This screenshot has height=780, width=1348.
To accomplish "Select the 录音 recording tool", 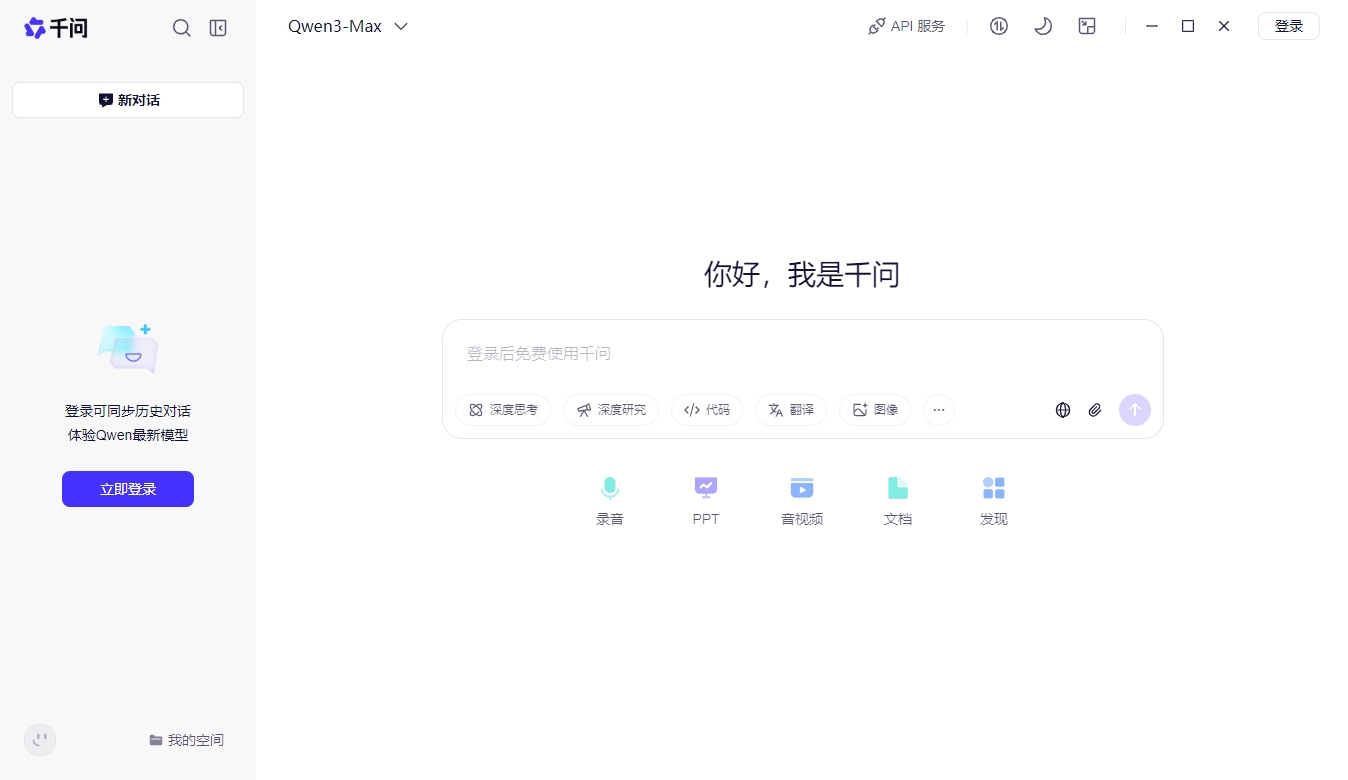I will coord(610,498).
